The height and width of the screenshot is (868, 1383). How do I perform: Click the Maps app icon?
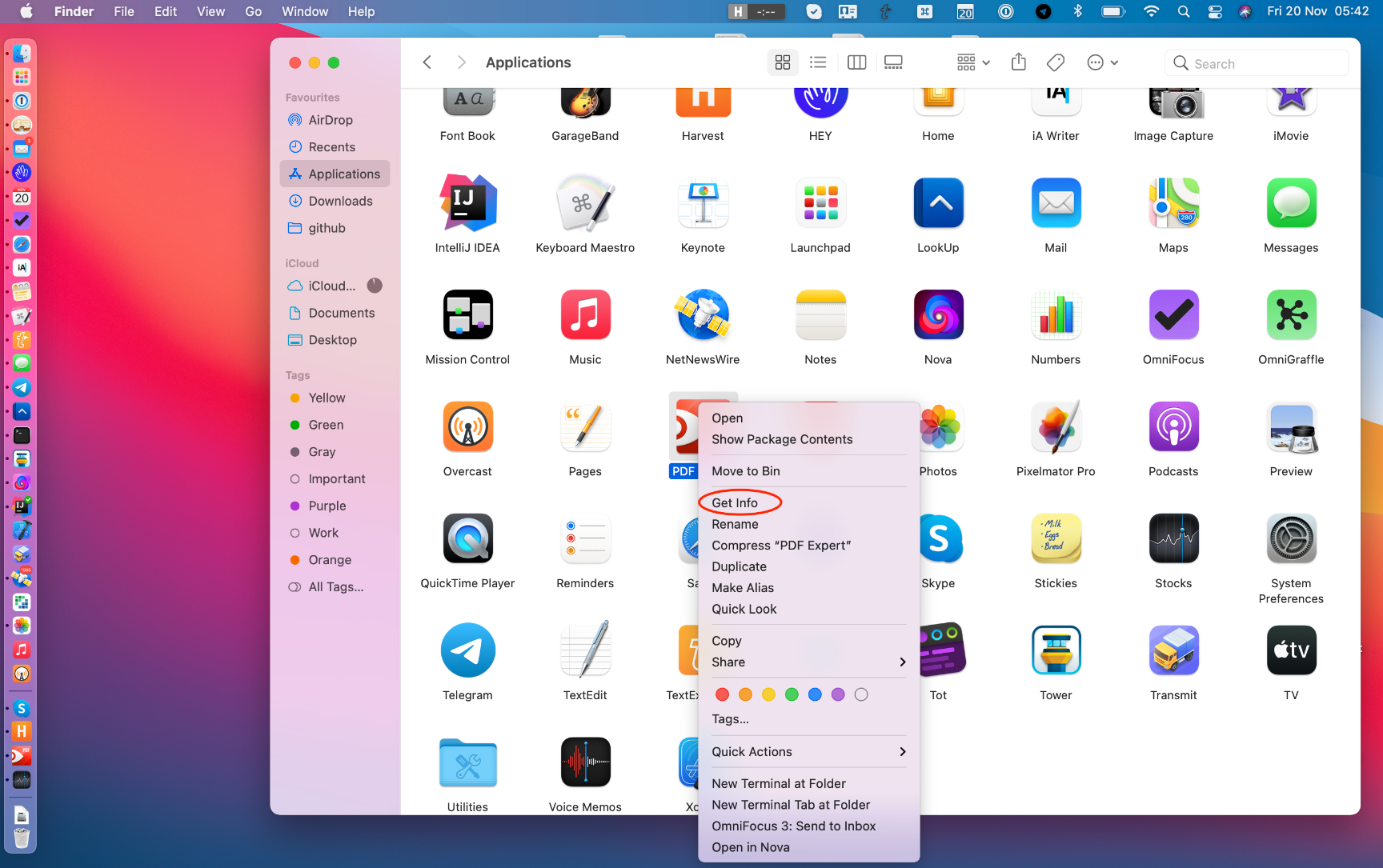point(1173,203)
